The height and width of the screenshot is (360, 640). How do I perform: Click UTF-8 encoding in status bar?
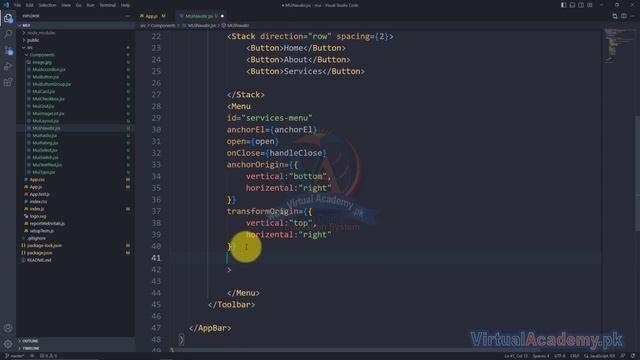pyautogui.click(x=560, y=356)
